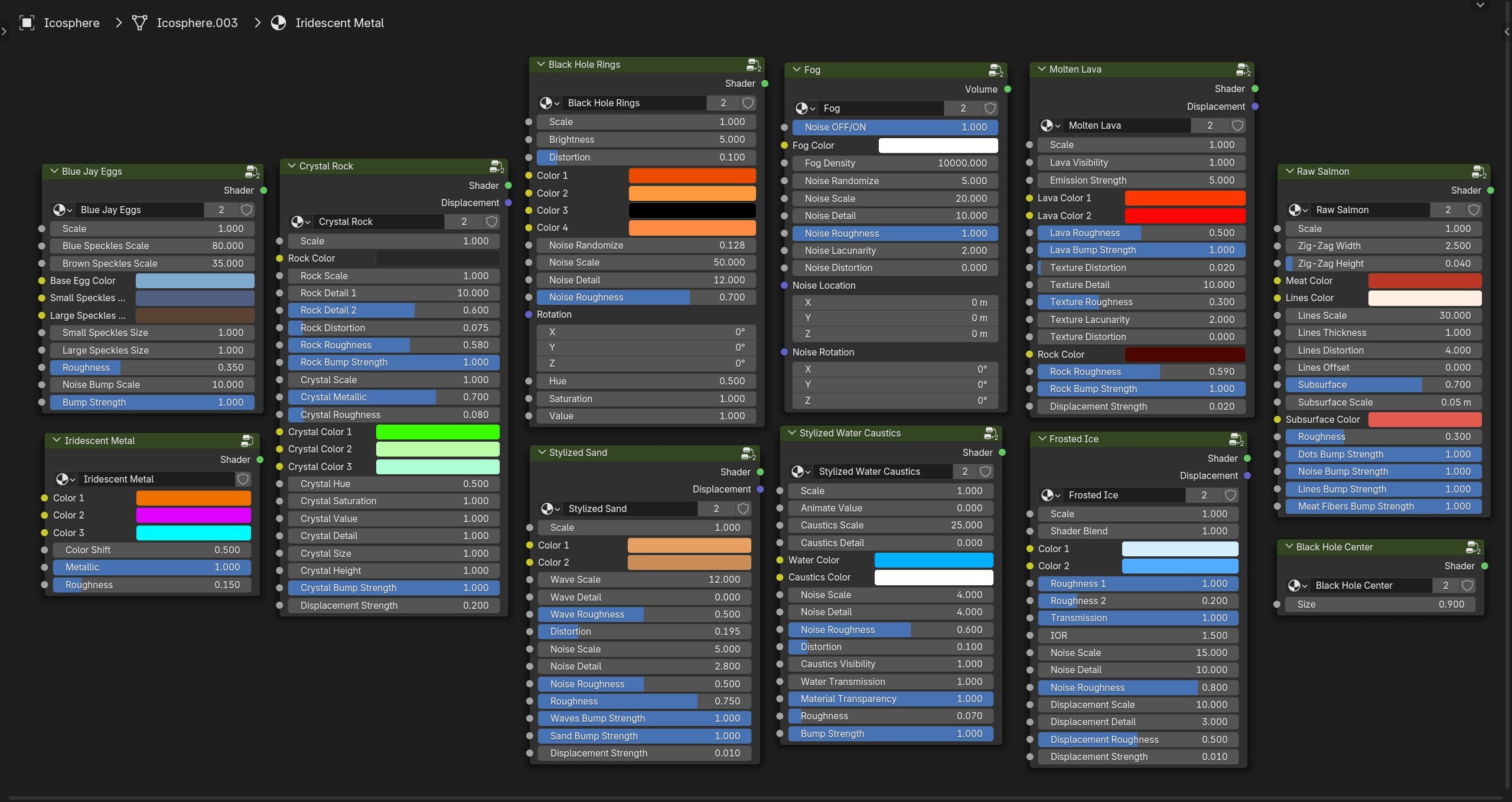The image size is (1512, 802).
Task: Open the browse icon on Black Hole Center node
Action: [1297, 585]
